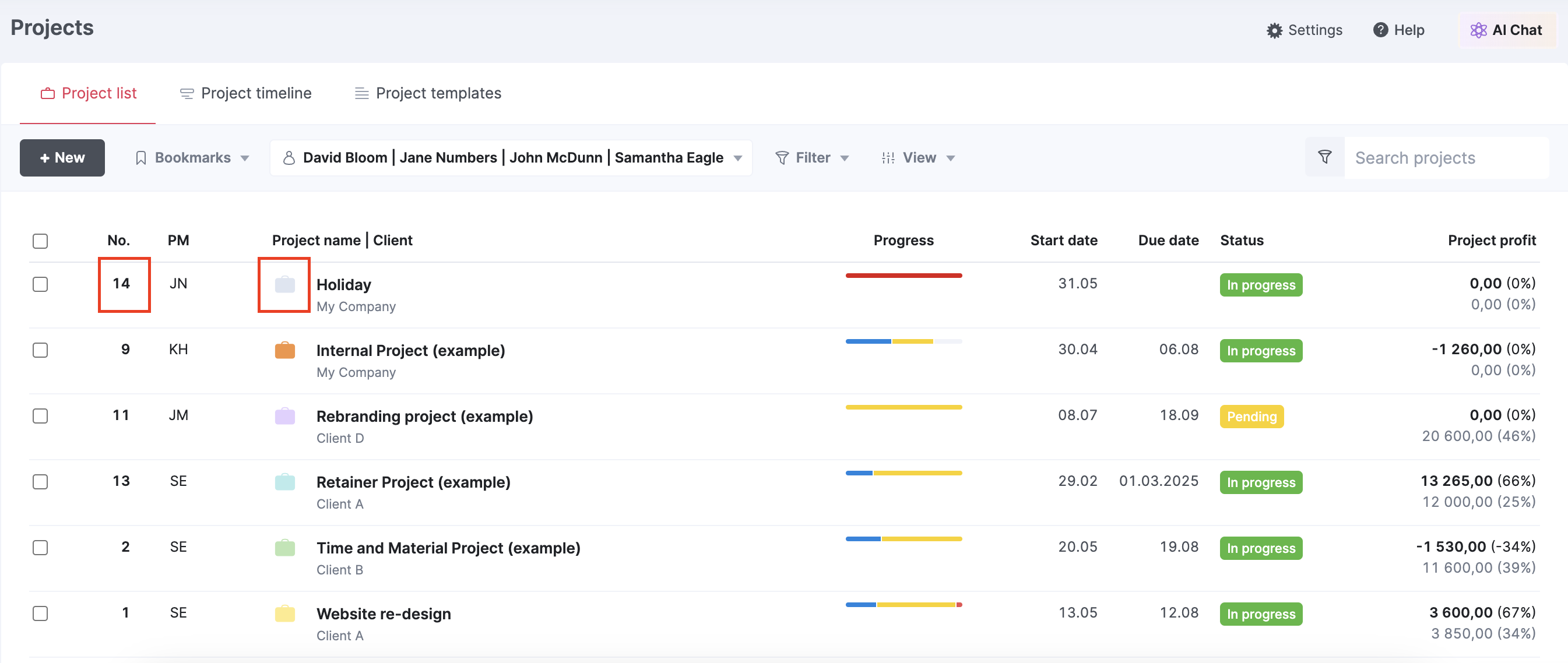Check the Retainer Project row checkbox
Screen dimensions: 1568x663
pyautogui.click(x=40, y=482)
